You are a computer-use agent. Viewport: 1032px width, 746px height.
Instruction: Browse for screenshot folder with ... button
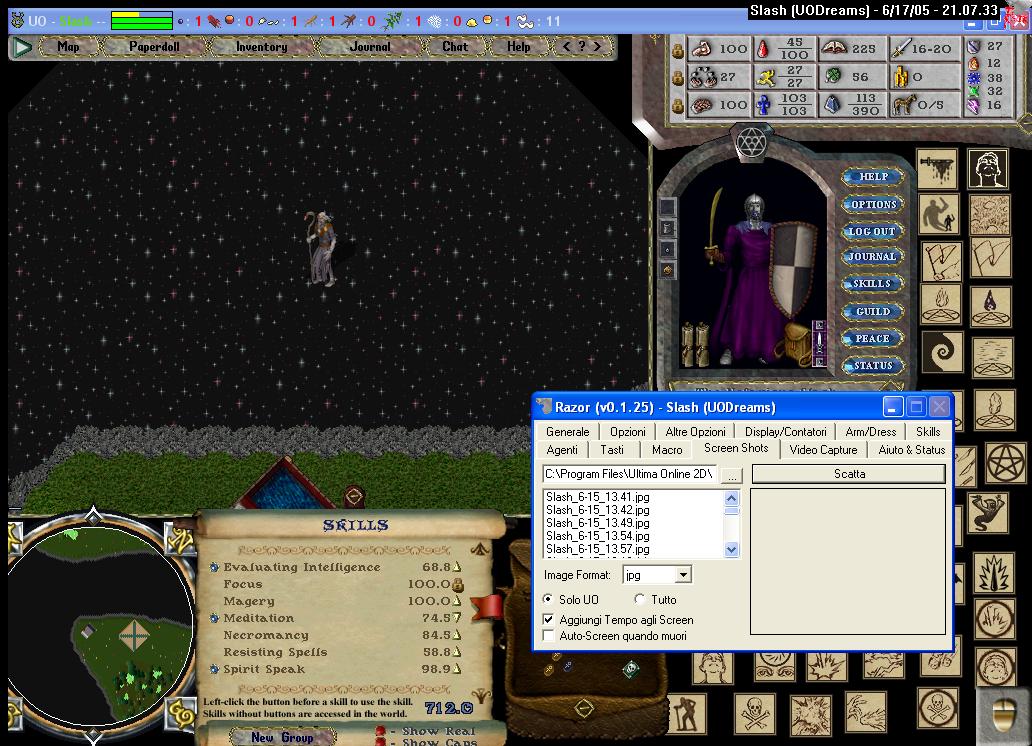(732, 475)
